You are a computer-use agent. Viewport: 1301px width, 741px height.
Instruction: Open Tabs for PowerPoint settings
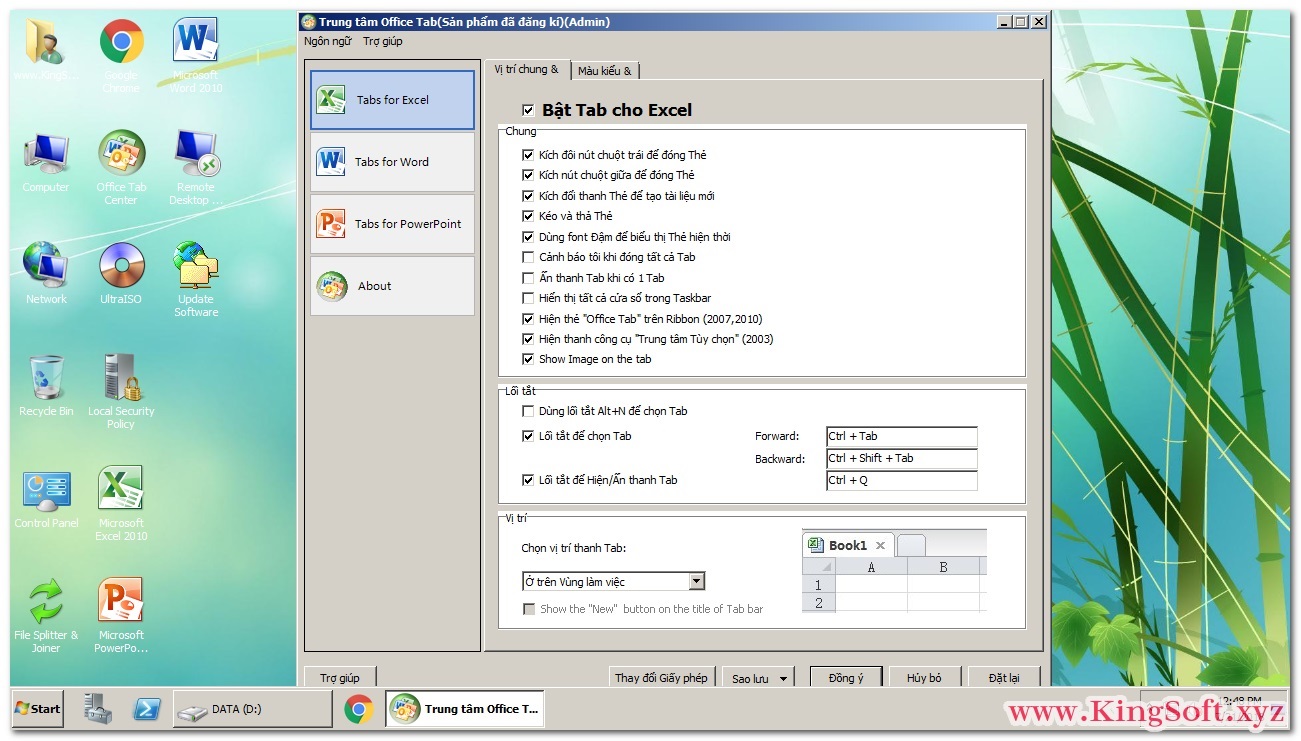[x=392, y=224]
